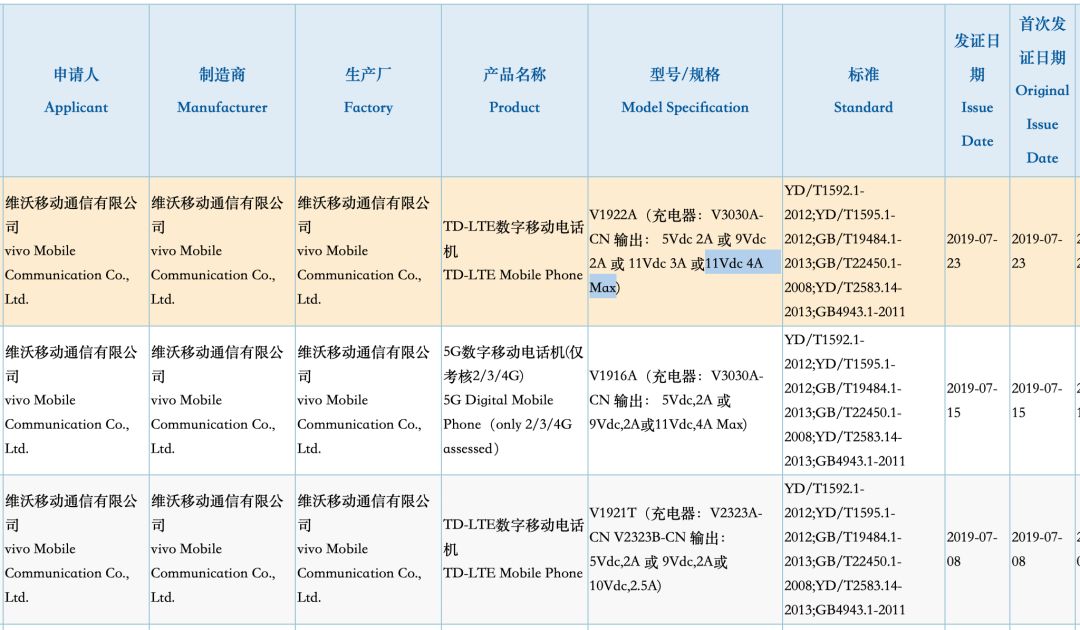Click the Model Specification column header
Image resolution: width=1080 pixels, height=630 pixels.
(x=685, y=90)
